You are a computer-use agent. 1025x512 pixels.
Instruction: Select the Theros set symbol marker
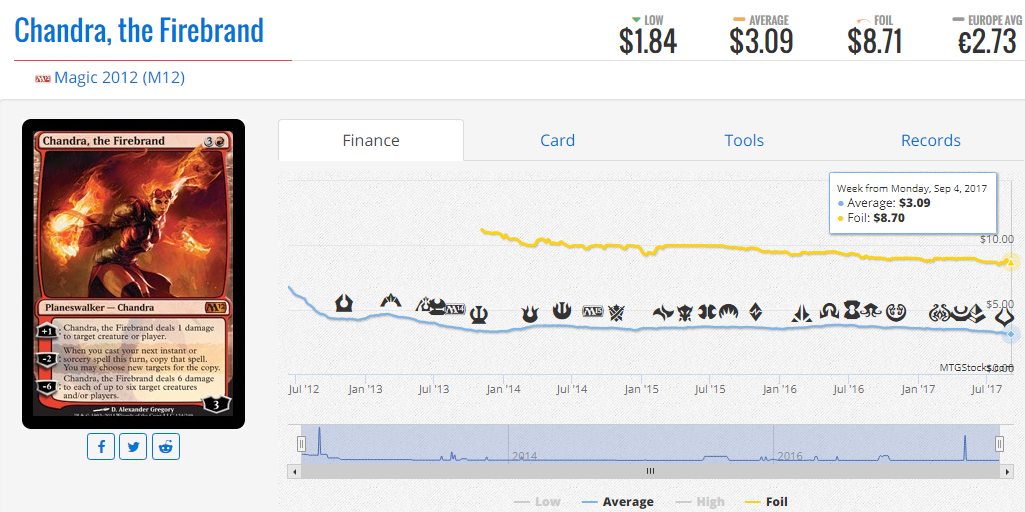(x=479, y=315)
